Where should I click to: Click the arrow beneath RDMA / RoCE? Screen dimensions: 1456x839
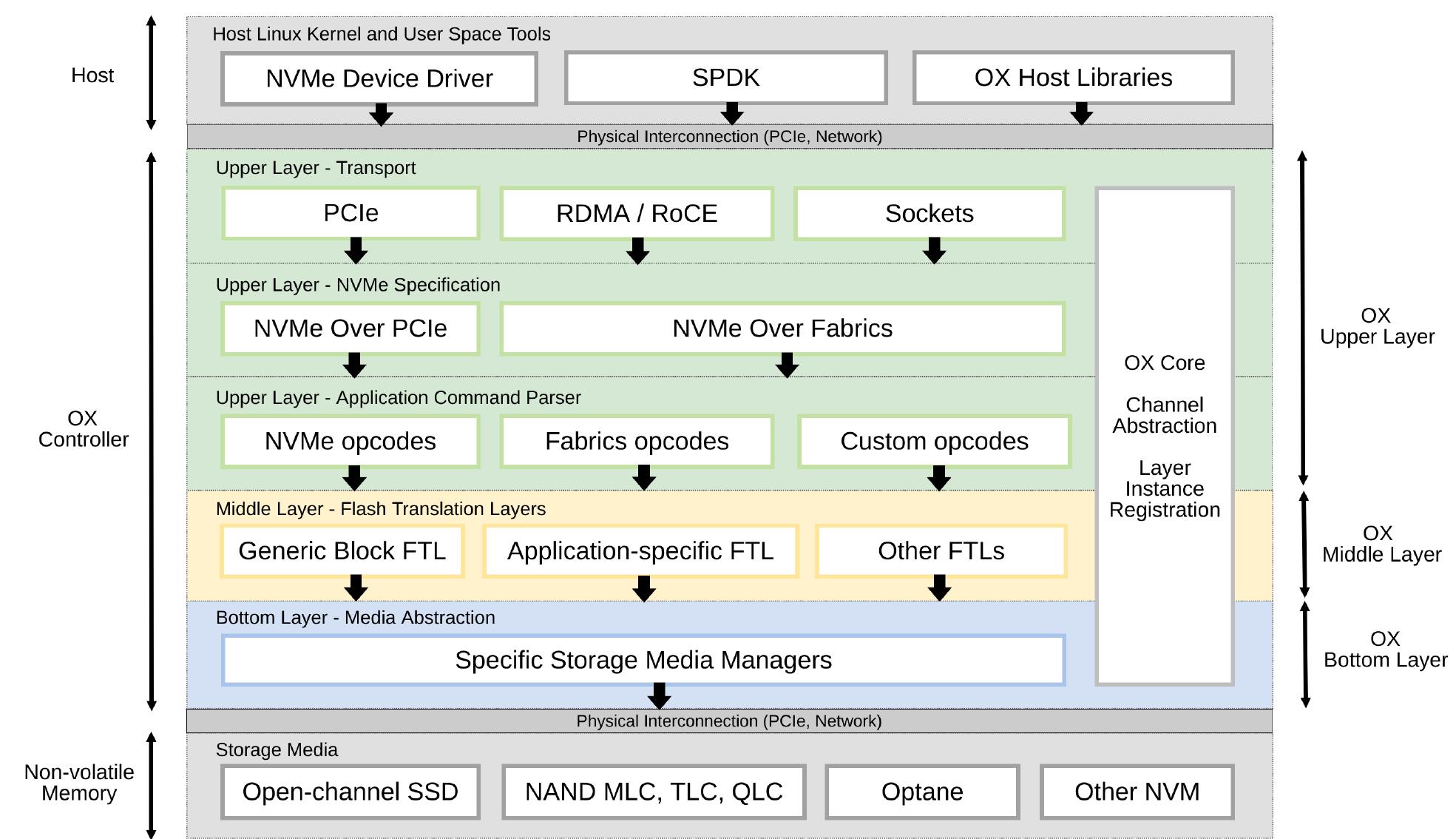point(637,251)
